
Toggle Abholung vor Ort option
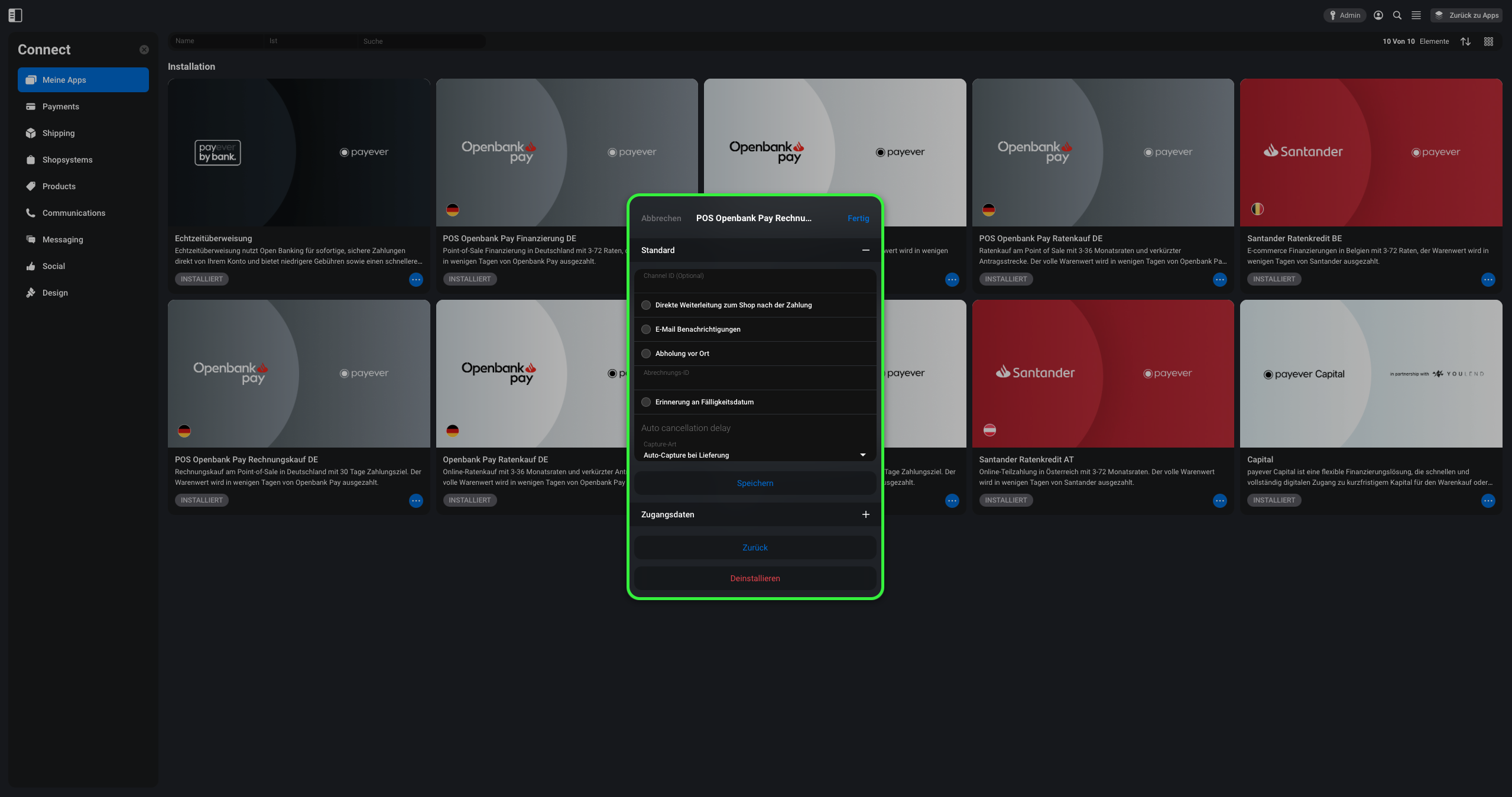646,354
